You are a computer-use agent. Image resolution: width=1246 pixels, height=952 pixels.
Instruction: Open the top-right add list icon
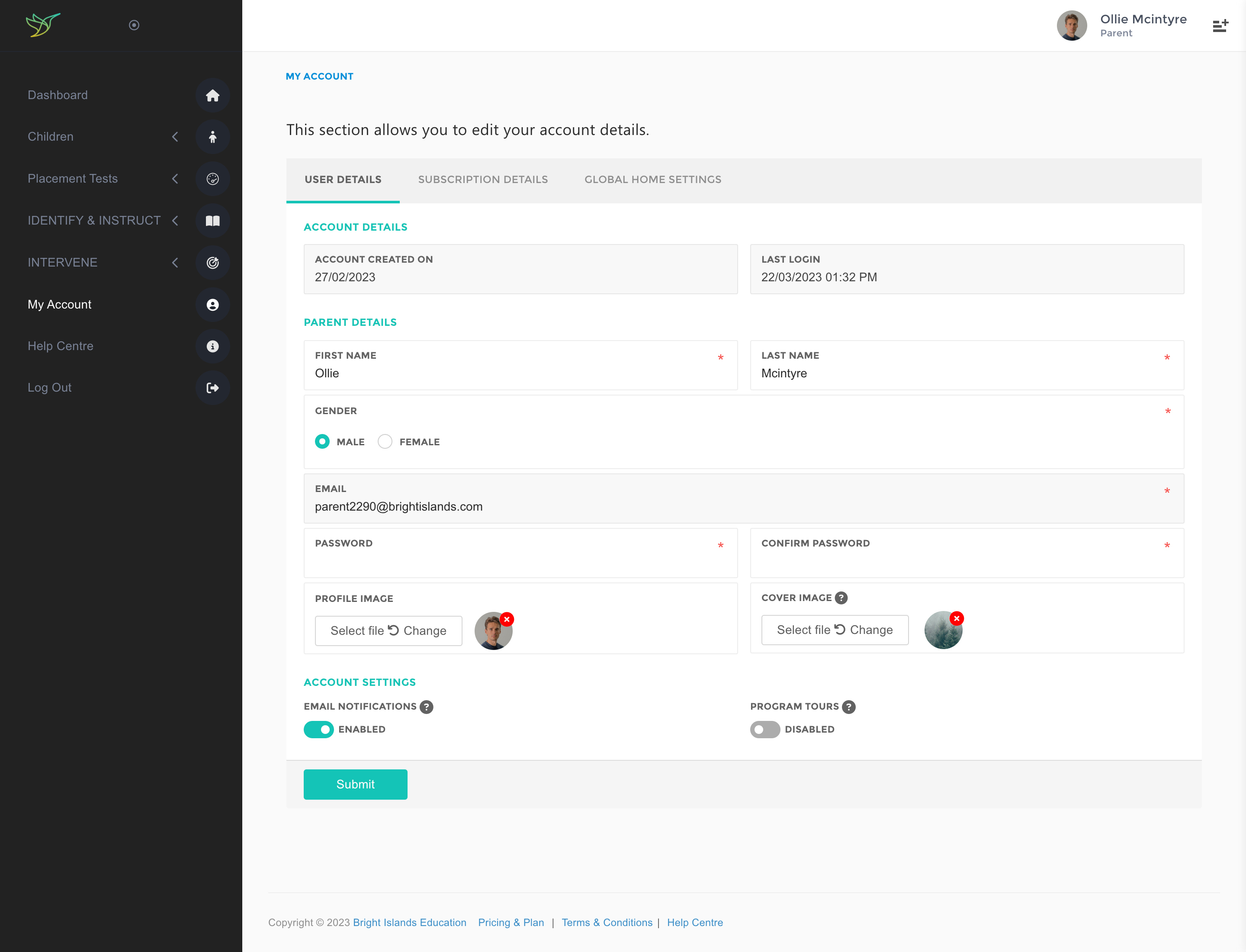[x=1220, y=26]
